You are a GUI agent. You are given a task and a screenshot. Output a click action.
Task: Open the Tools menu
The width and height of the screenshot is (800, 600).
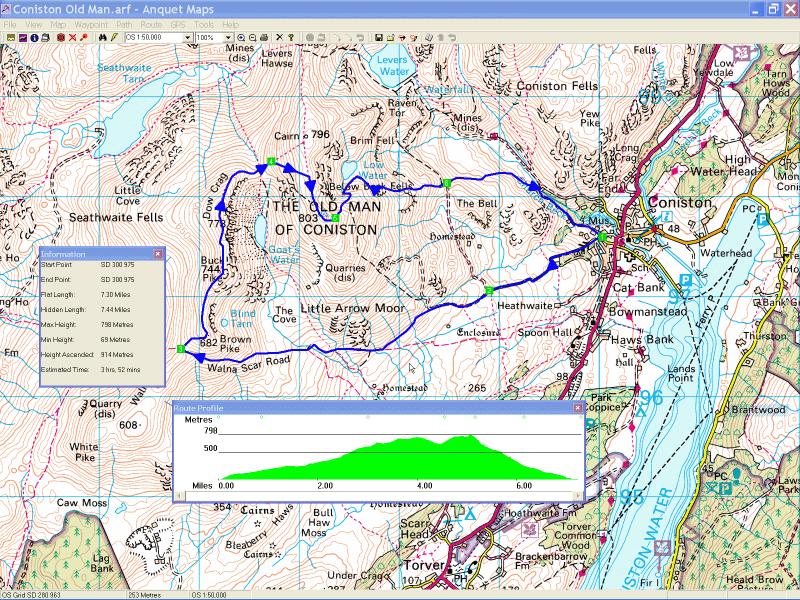(204, 24)
